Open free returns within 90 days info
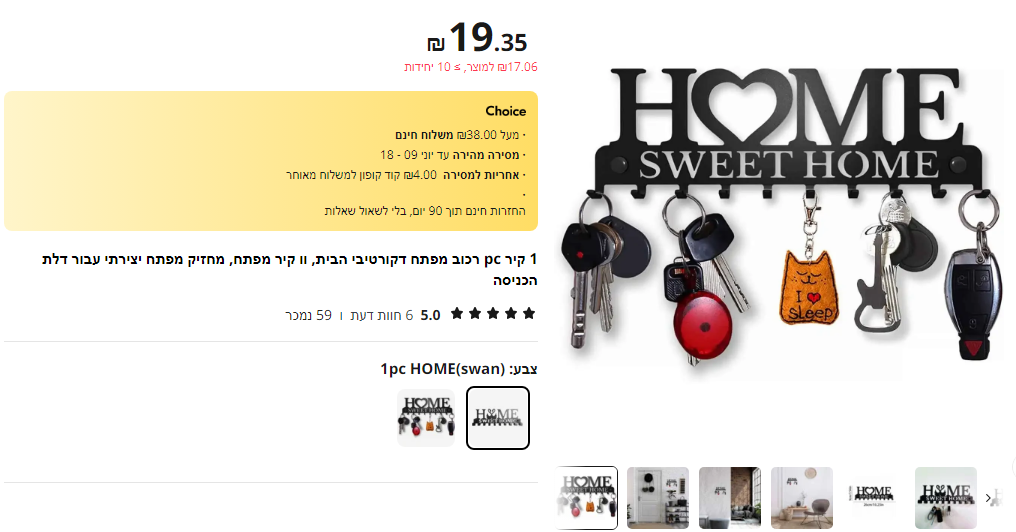 coord(425,211)
